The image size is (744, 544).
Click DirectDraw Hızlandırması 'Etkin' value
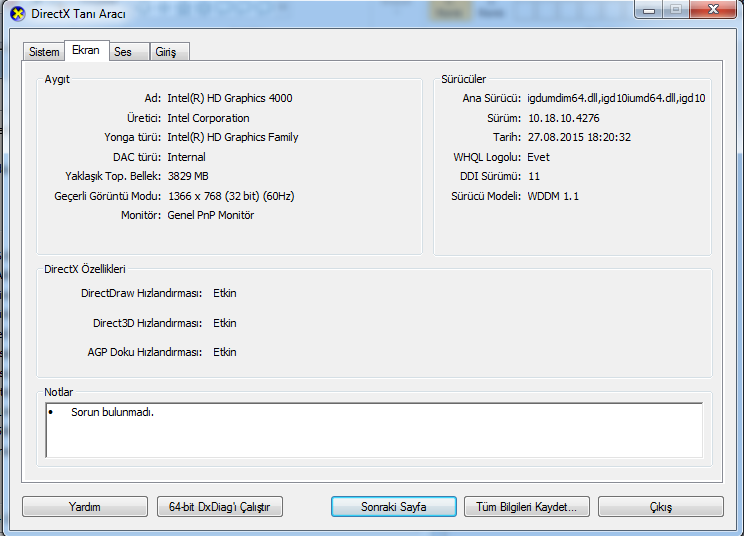[225, 293]
